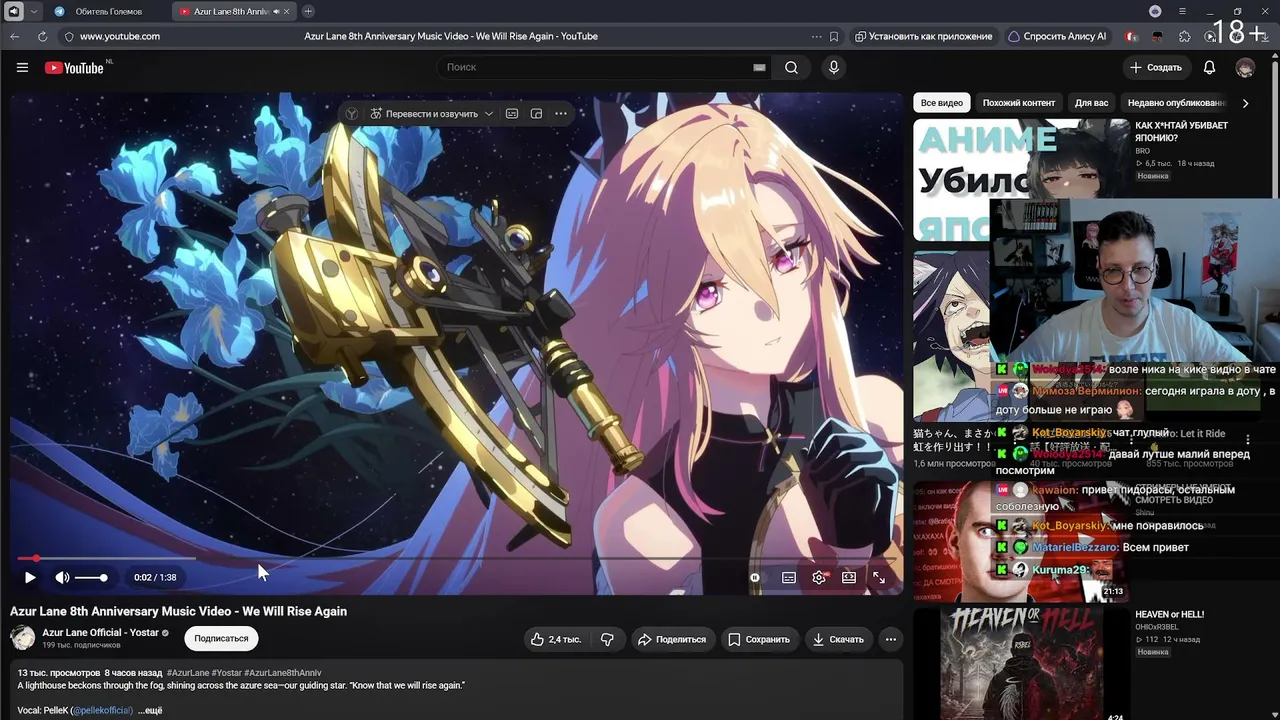The height and width of the screenshot is (720, 1280).
Task: Open Azur Lane Official channel avatar
Action: pyautogui.click(x=22, y=637)
